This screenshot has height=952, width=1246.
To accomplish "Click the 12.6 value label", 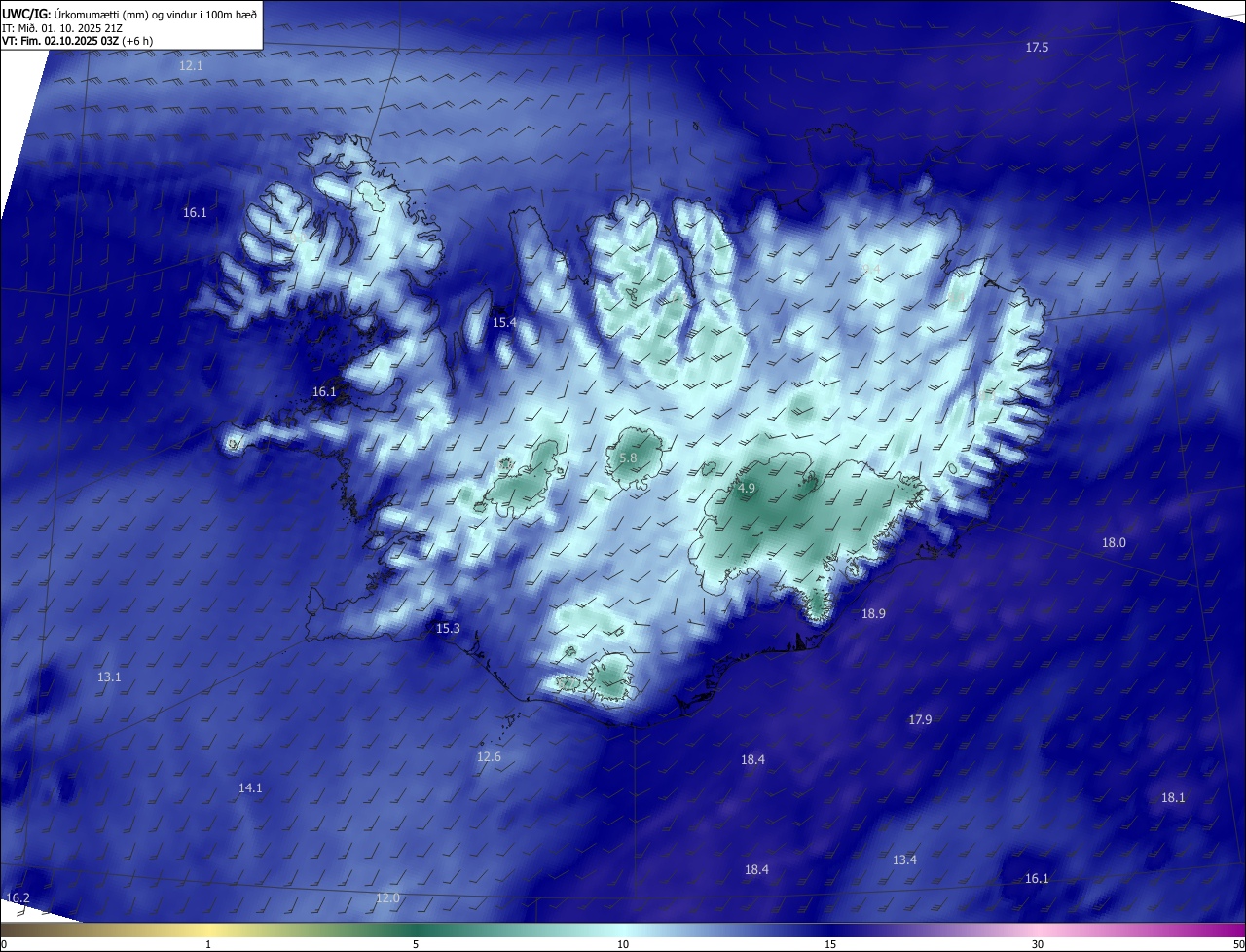I will (489, 757).
